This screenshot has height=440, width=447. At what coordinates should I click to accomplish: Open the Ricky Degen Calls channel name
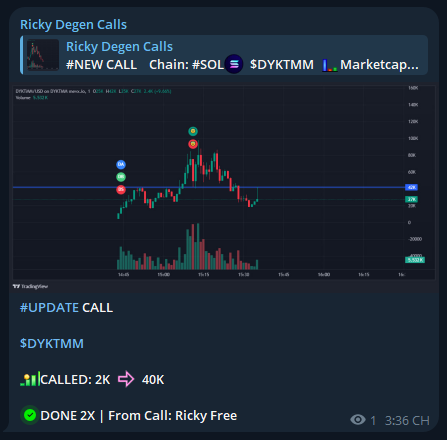tap(73, 25)
